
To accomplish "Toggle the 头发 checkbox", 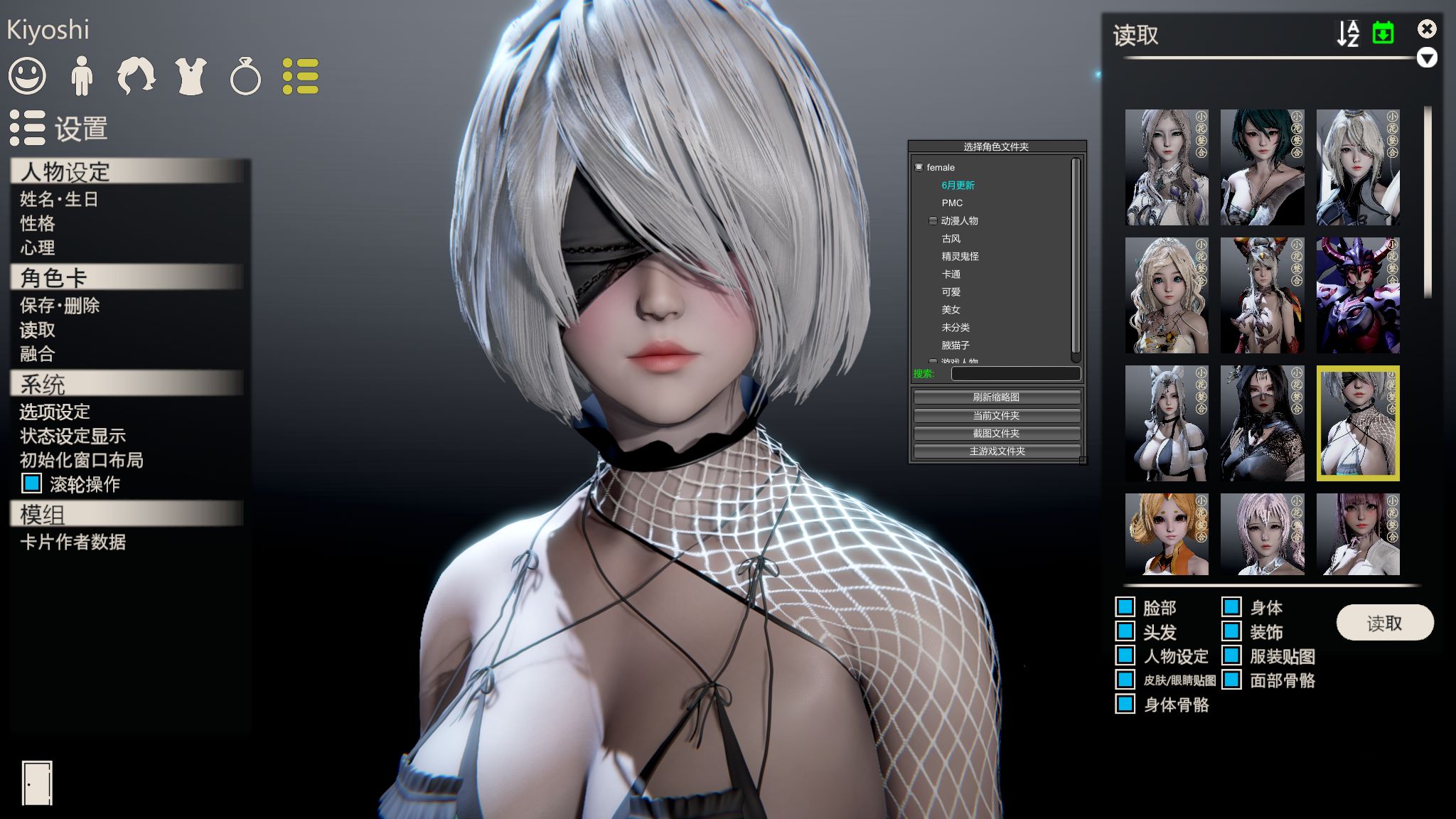I will (x=1125, y=631).
